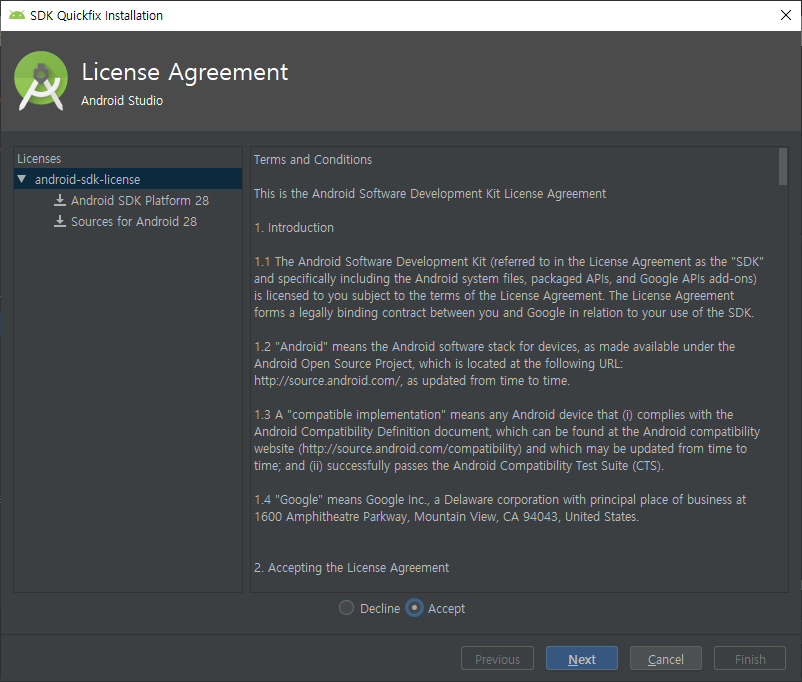This screenshot has width=802, height=682.
Task: Click the 'Terms and Conditions' heading text
Action: [313, 160]
